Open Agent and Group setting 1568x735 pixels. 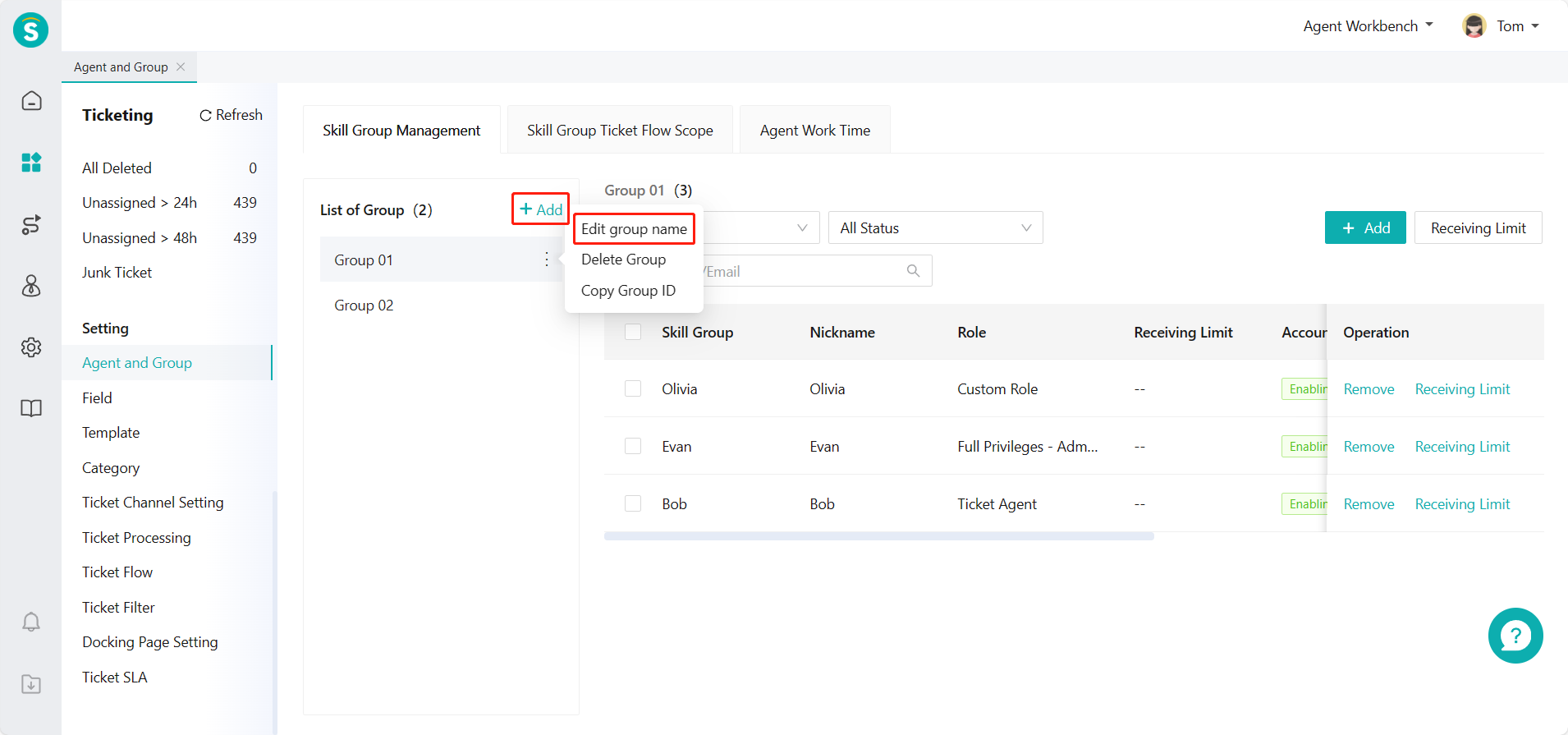click(x=167, y=362)
